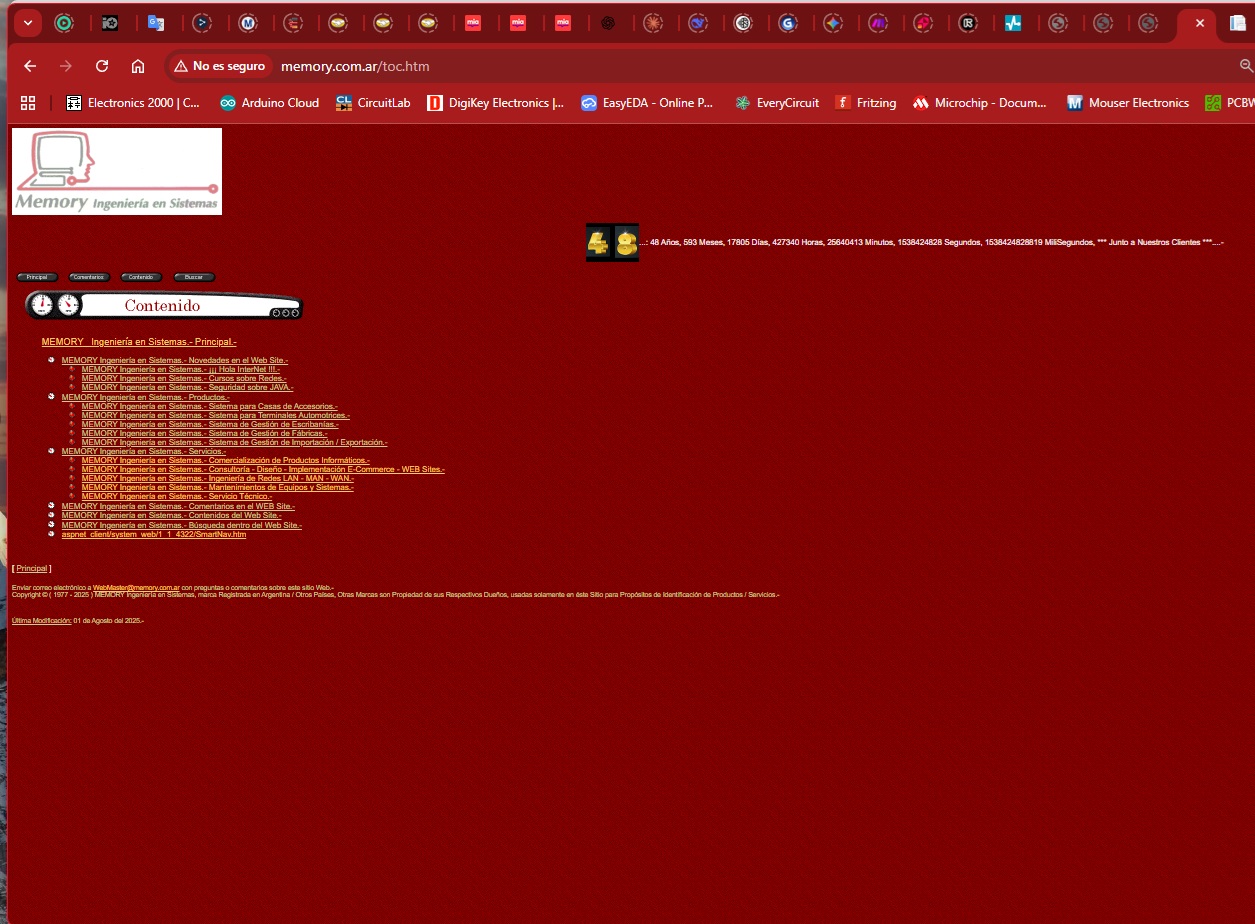Viewport: 1255px width, 924px height.
Task: Click the 'No es seguro' security indicator
Action: click(x=219, y=66)
